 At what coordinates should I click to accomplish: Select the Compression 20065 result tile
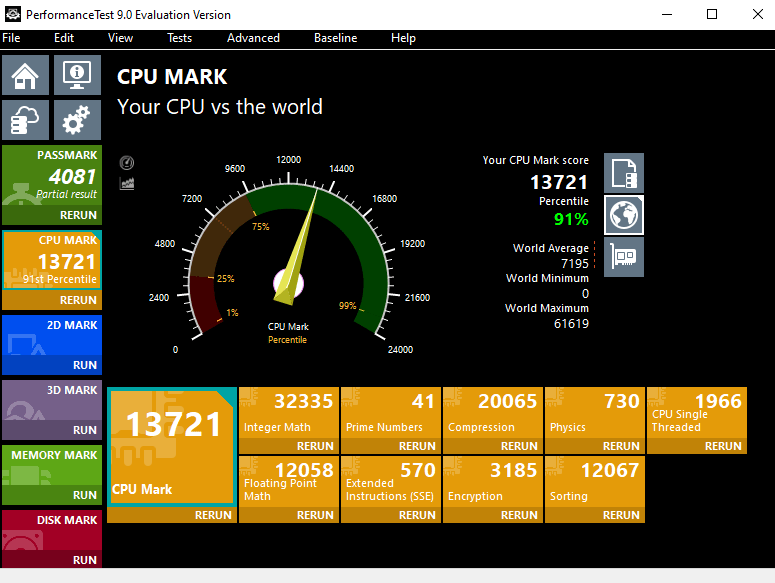pyautogui.click(x=493, y=413)
